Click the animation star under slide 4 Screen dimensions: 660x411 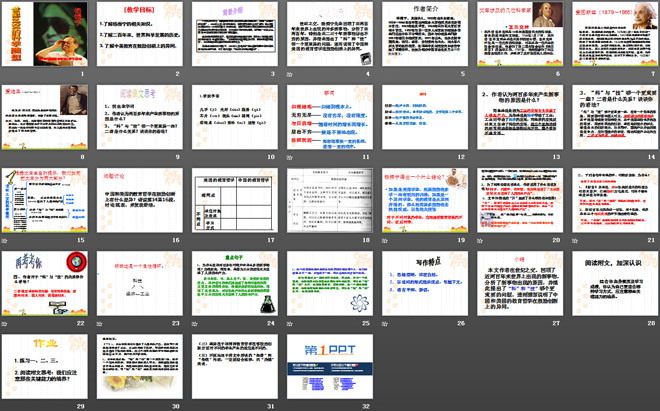pos(290,74)
